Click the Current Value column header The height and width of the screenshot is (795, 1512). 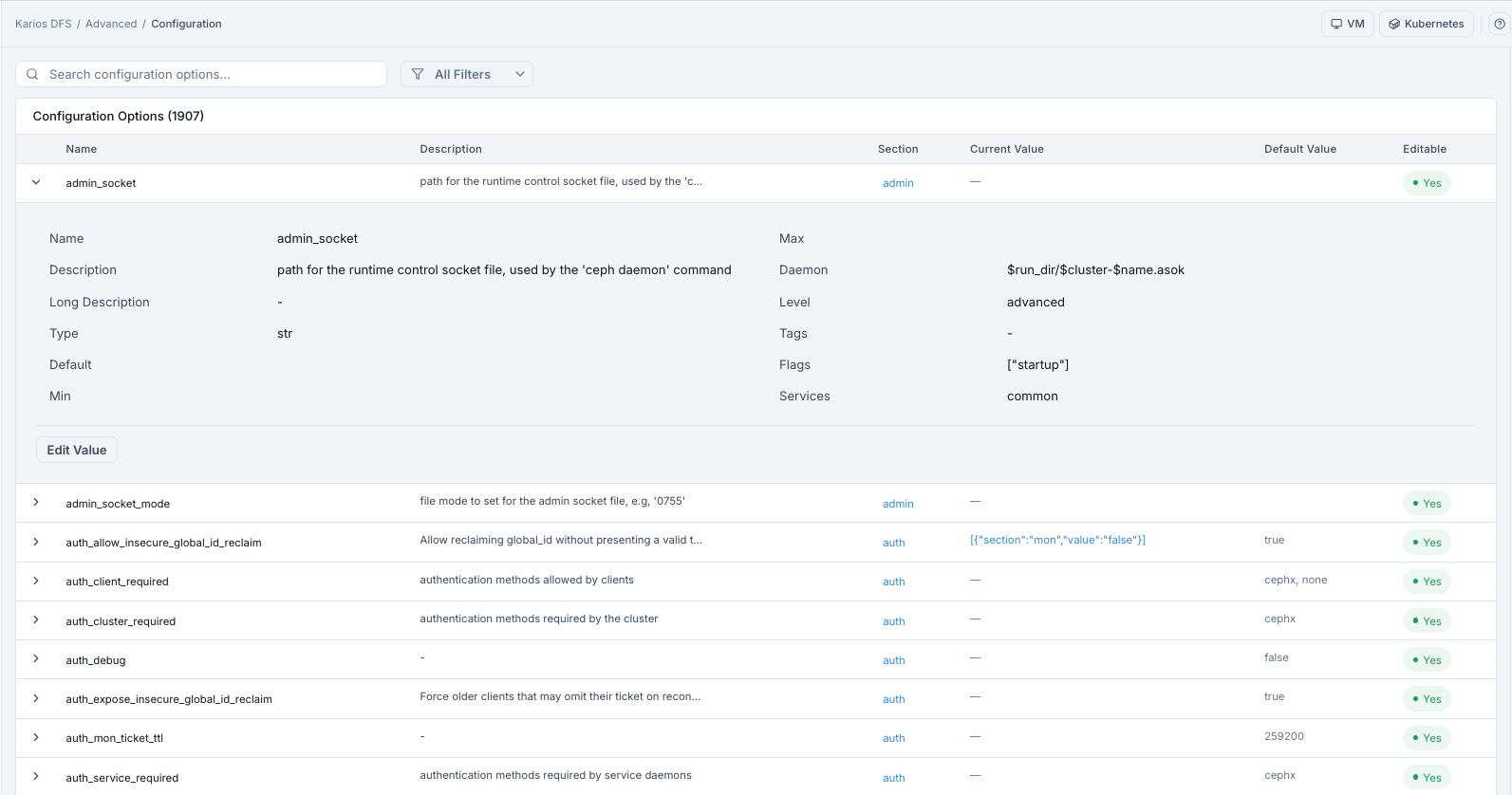[x=1007, y=149]
